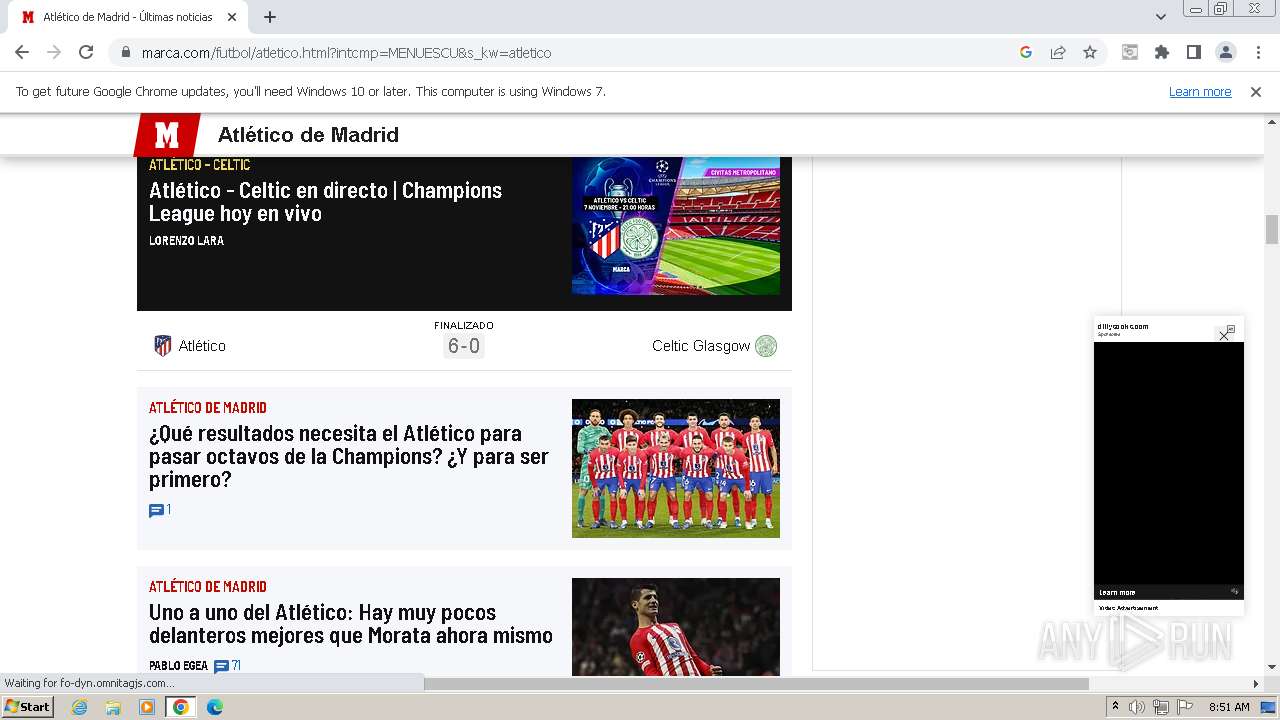Open File Explorer from taskbar
The image size is (1280, 720).
coord(113,707)
